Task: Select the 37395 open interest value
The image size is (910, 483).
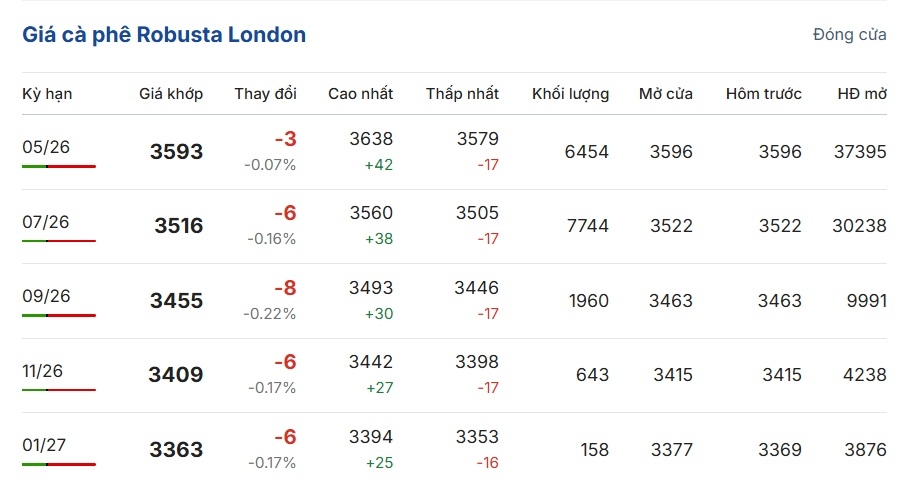Action: [x=860, y=152]
